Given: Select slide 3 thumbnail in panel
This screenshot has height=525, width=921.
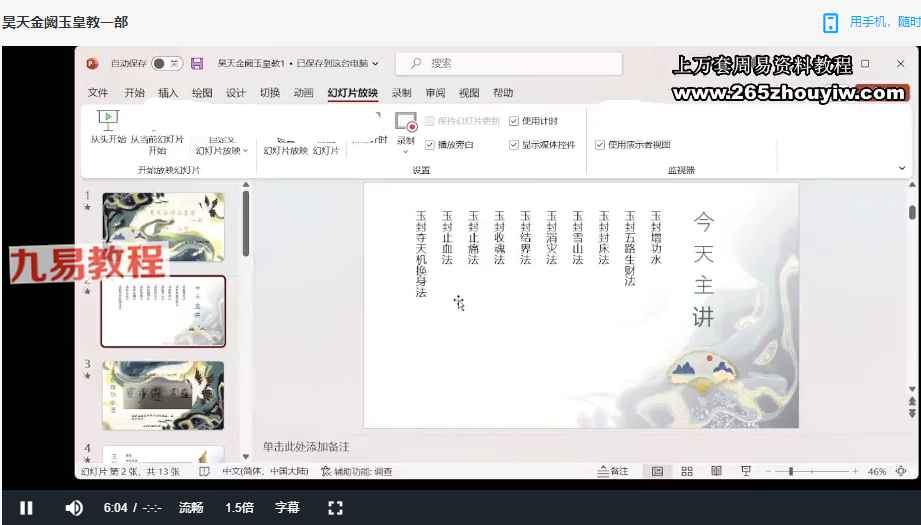Looking at the screenshot, I should (x=163, y=395).
